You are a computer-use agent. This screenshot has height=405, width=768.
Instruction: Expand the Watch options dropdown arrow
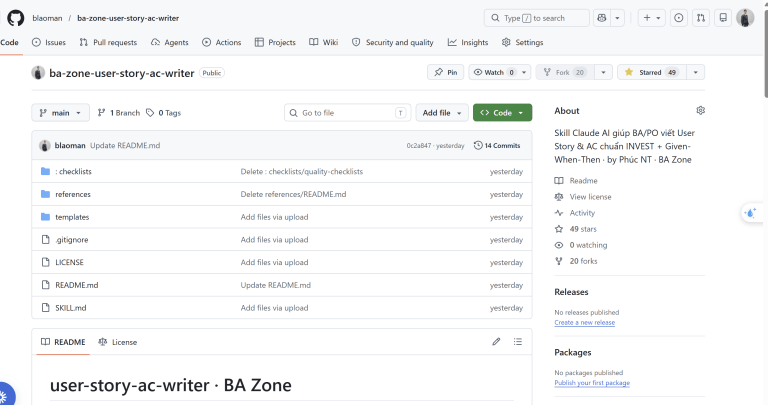click(x=524, y=72)
